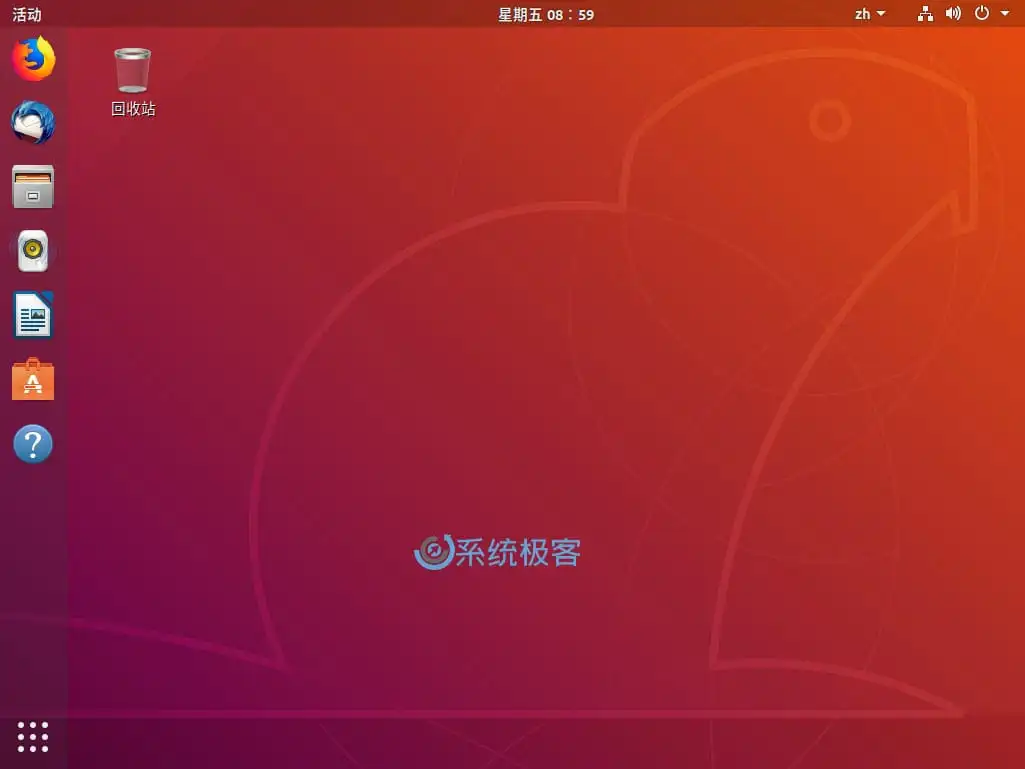Open the Files manager dock icon

[33, 186]
